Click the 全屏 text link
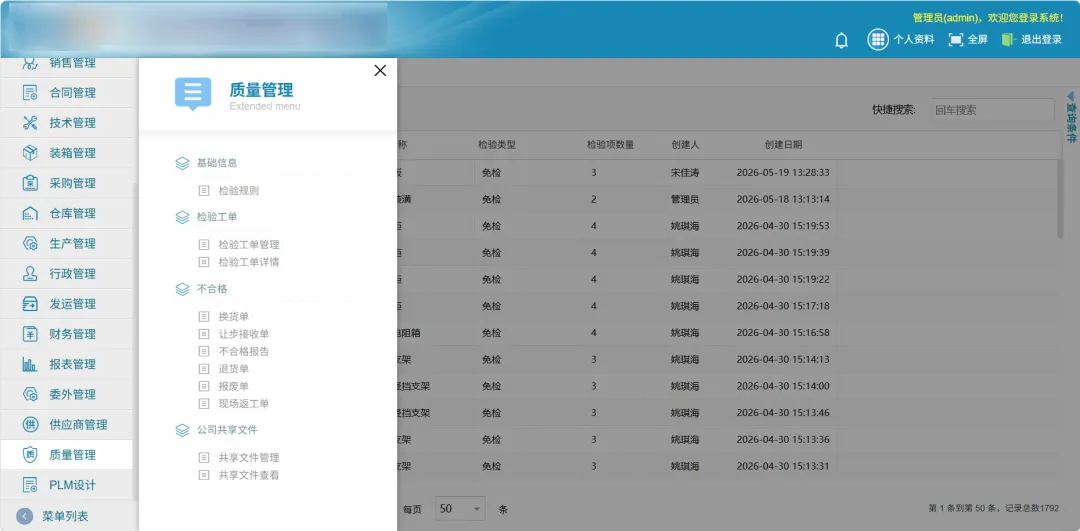The height and width of the screenshot is (531, 1080). (977, 40)
